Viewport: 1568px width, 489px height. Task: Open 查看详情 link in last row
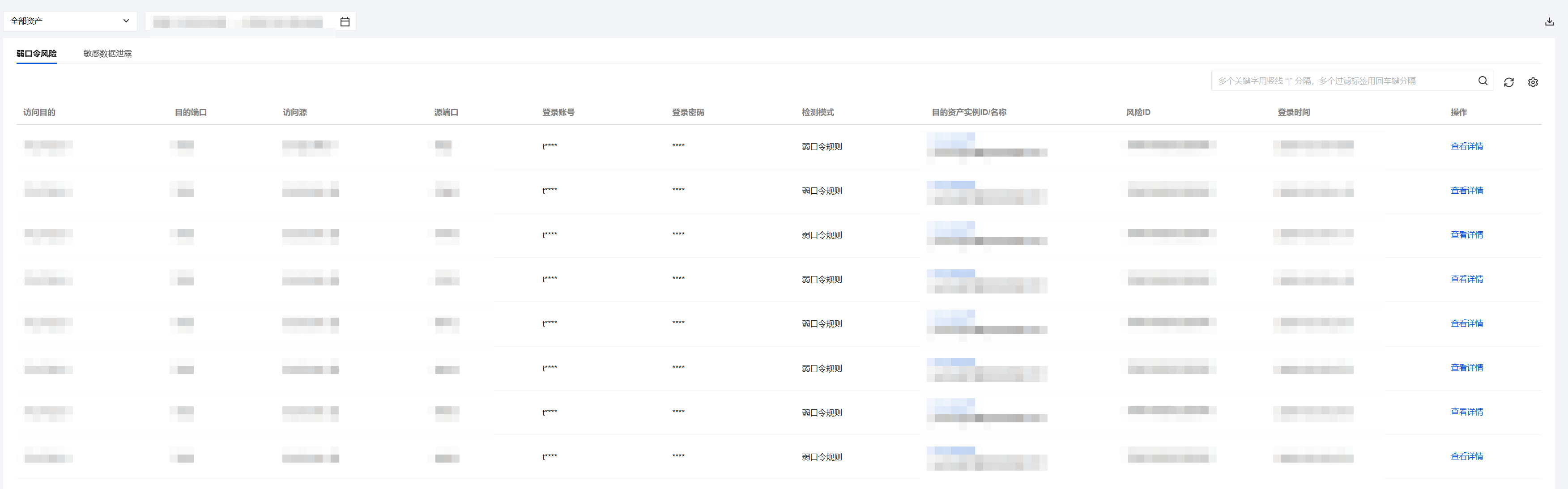1466,456
